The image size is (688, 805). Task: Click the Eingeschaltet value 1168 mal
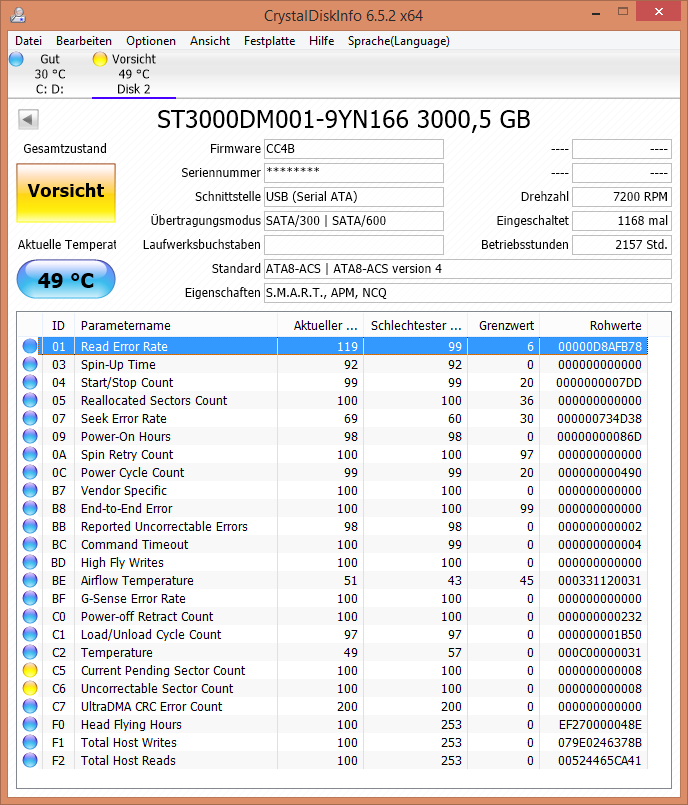tap(622, 221)
